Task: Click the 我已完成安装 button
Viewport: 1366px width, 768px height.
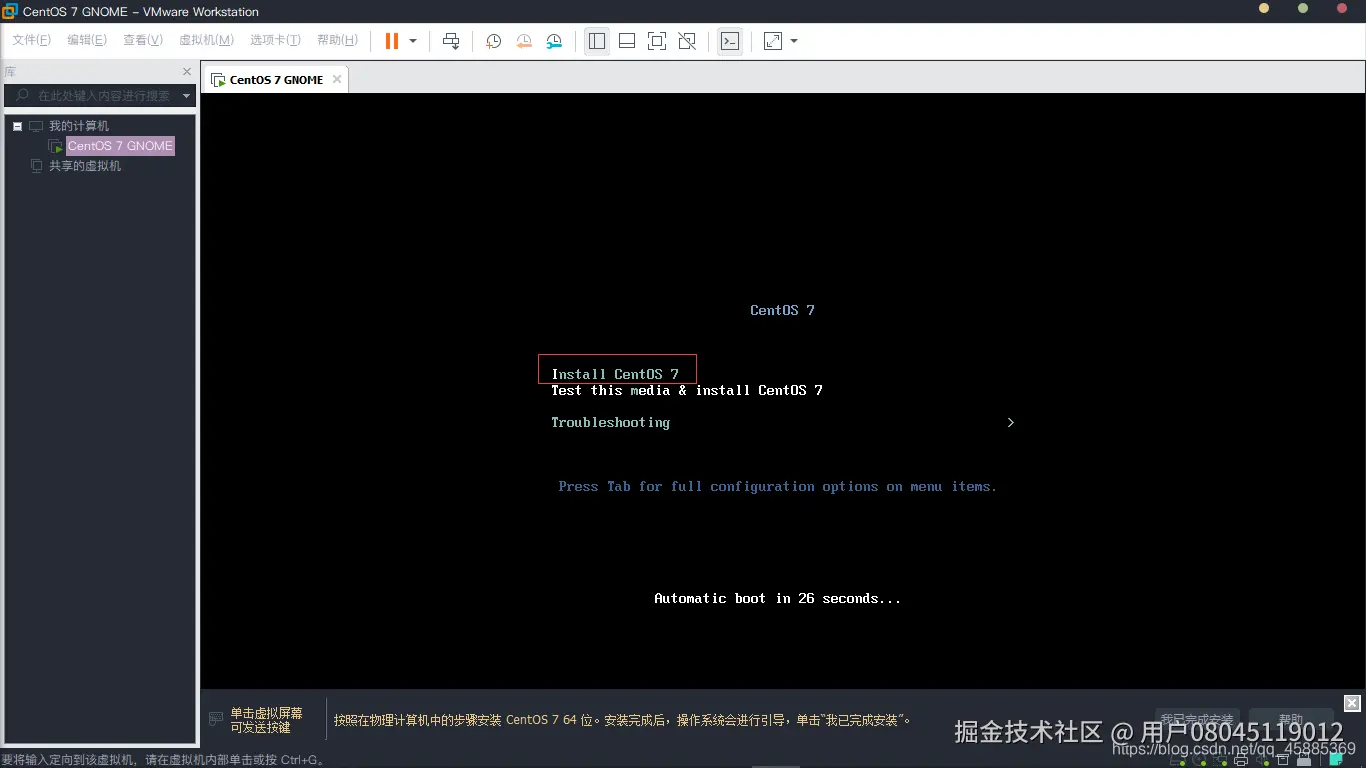Action: (1197, 718)
